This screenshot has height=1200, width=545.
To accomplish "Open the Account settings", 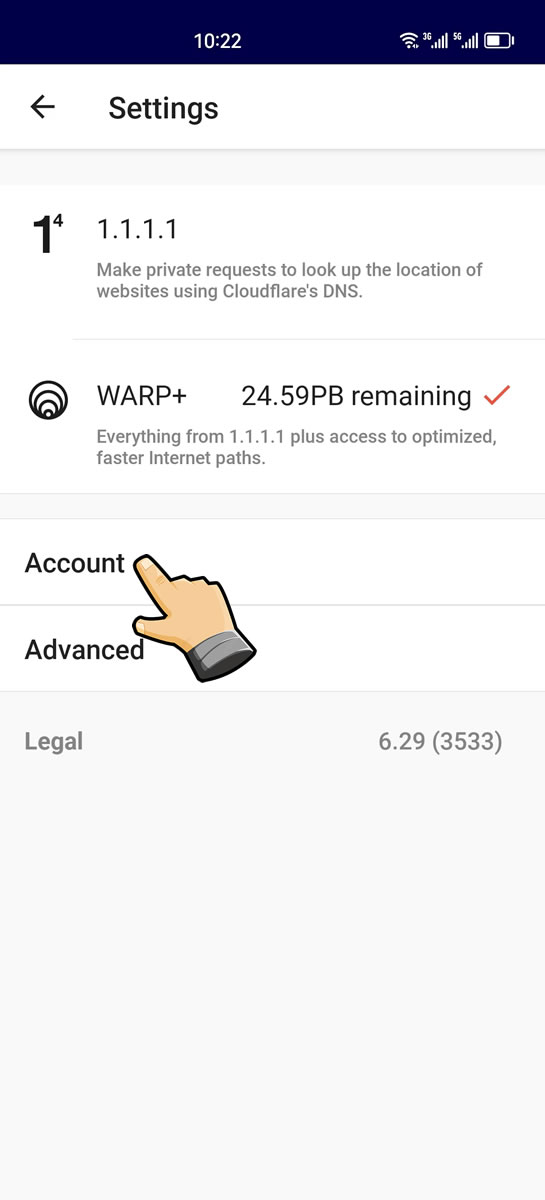I will tap(272, 562).
